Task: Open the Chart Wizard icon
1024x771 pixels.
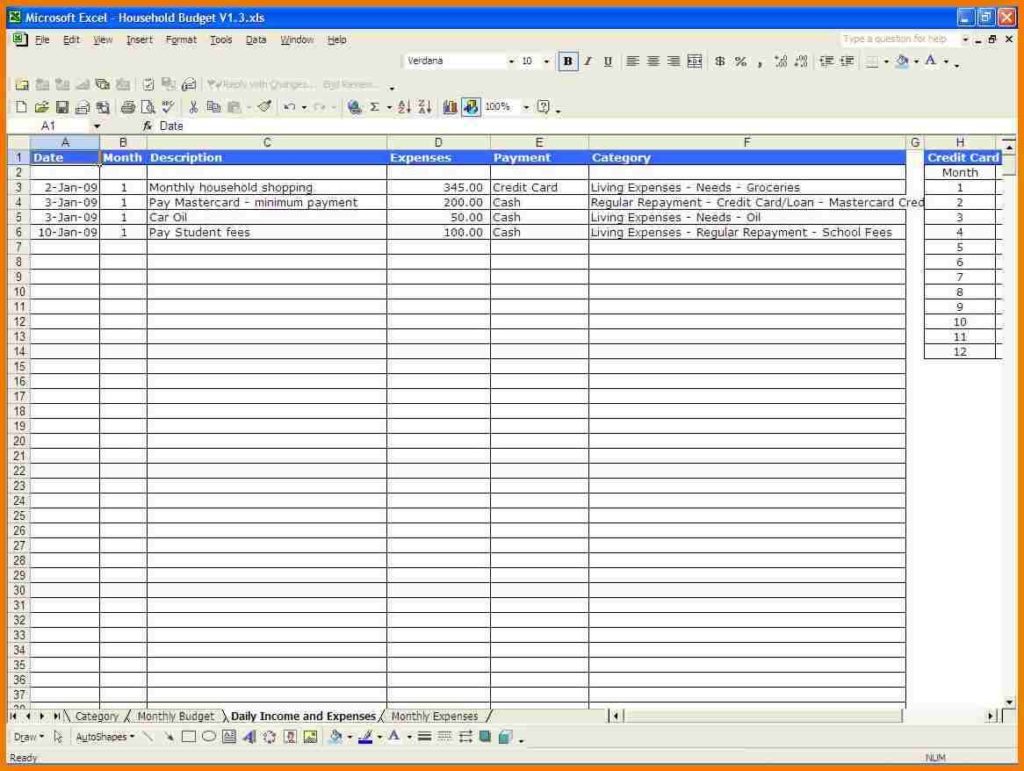Action: point(450,107)
